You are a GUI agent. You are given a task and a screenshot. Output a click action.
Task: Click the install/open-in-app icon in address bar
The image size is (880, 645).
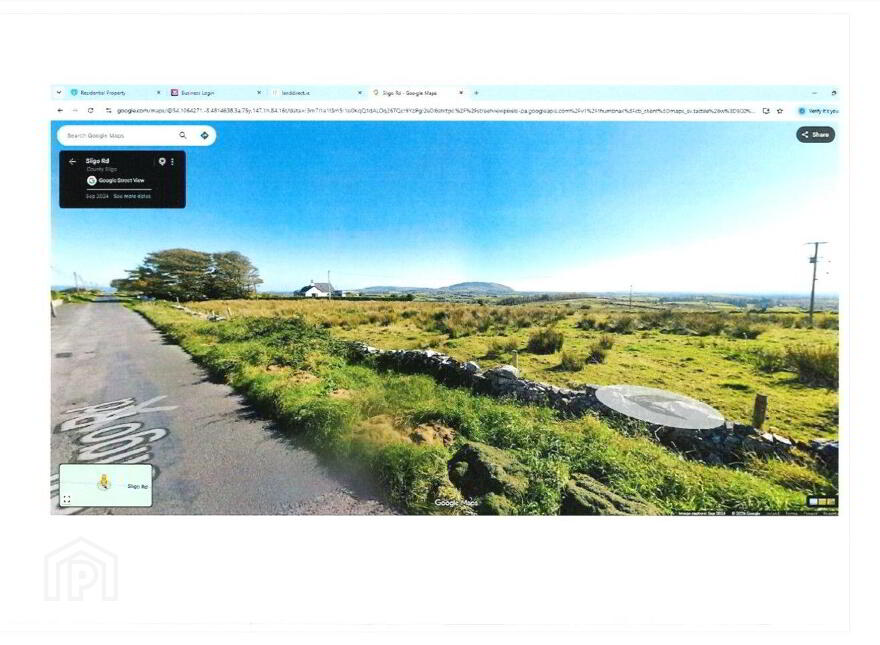pyautogui.click(x=766, y=111)
